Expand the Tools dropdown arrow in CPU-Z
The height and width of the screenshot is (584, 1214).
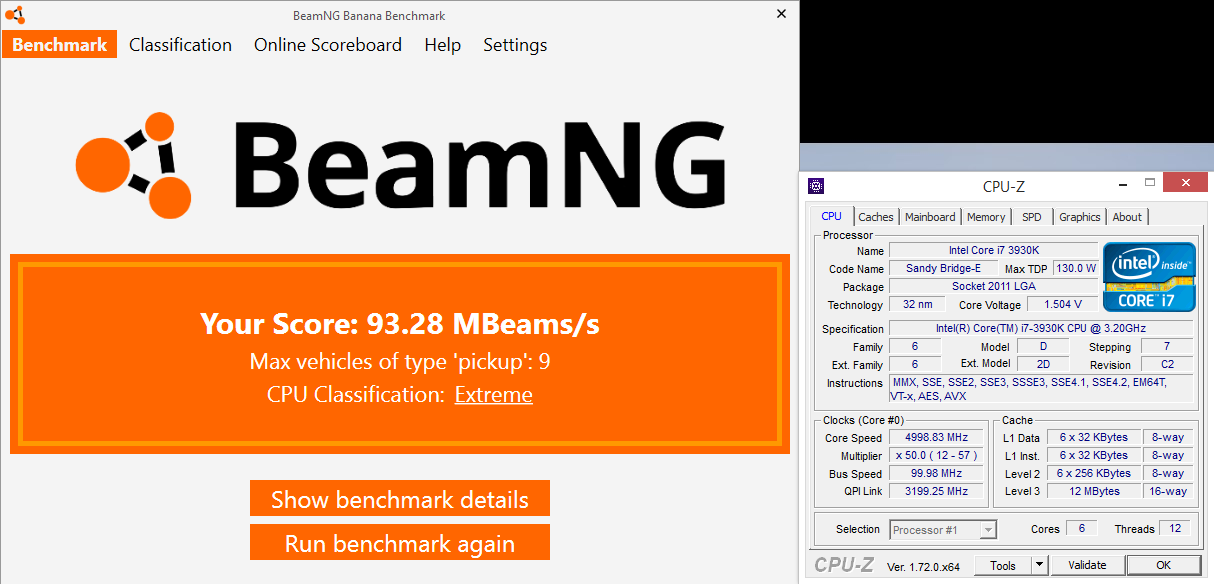pyautogui.click(x=1039, y=566)
